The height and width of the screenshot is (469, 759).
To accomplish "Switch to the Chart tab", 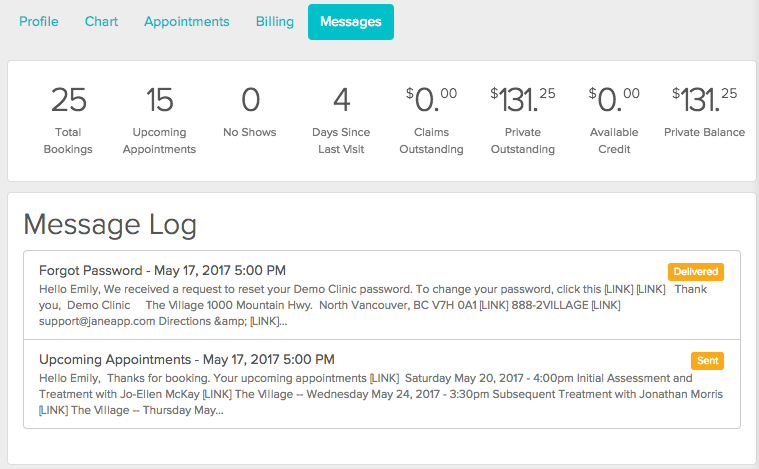I will pyautogui.click(x=101, y=22).
